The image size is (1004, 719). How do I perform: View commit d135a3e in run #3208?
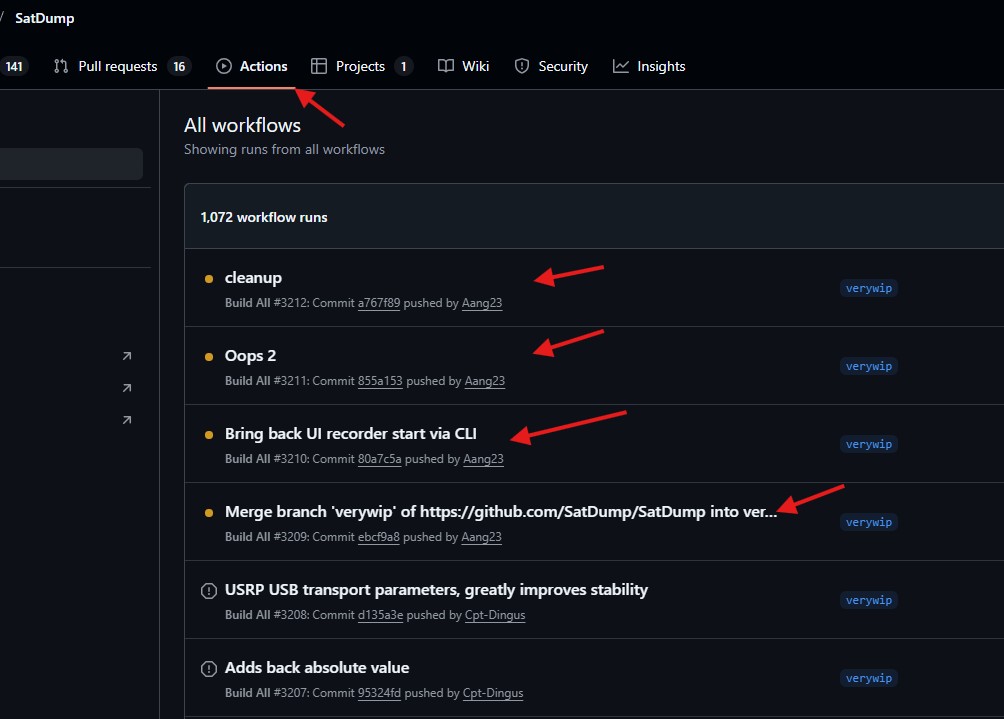pyautogui.click(x=379, y=615)
